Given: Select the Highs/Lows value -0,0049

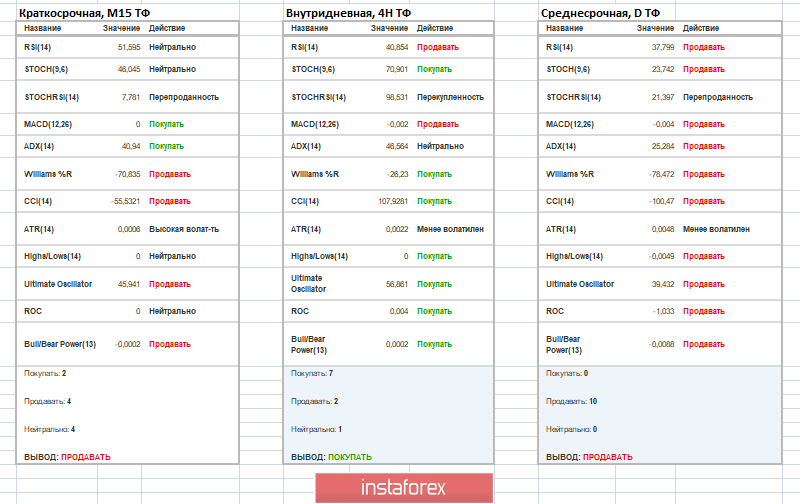Looking at the screenshot, I should [662, 256].
